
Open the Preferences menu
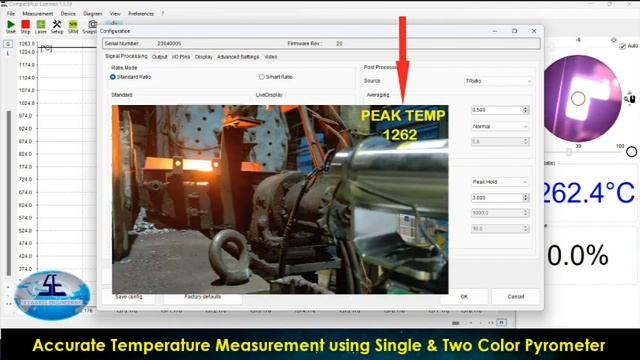tap(141, 13)
